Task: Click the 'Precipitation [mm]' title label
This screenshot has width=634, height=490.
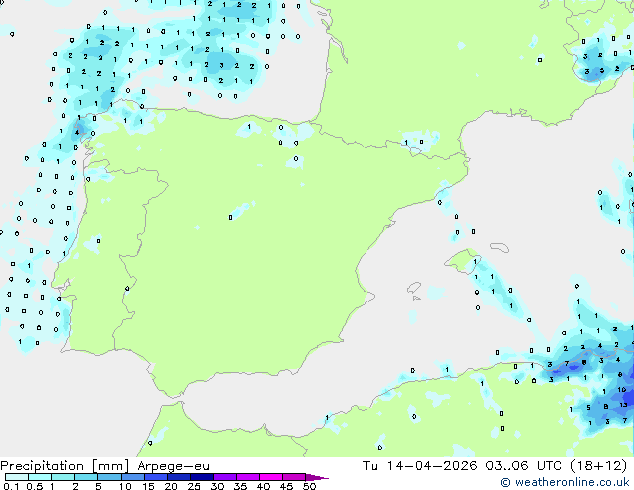Action: click(x=65, y=466)
